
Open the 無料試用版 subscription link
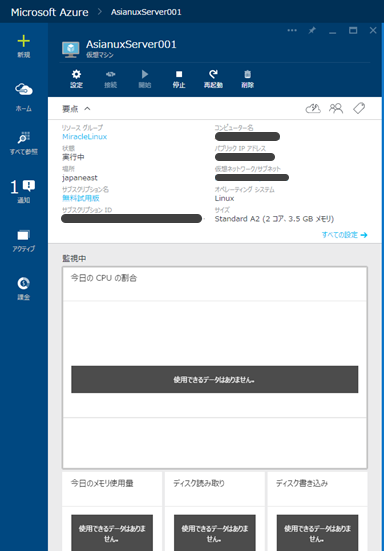pyautogui.click(x=81, y=198)
